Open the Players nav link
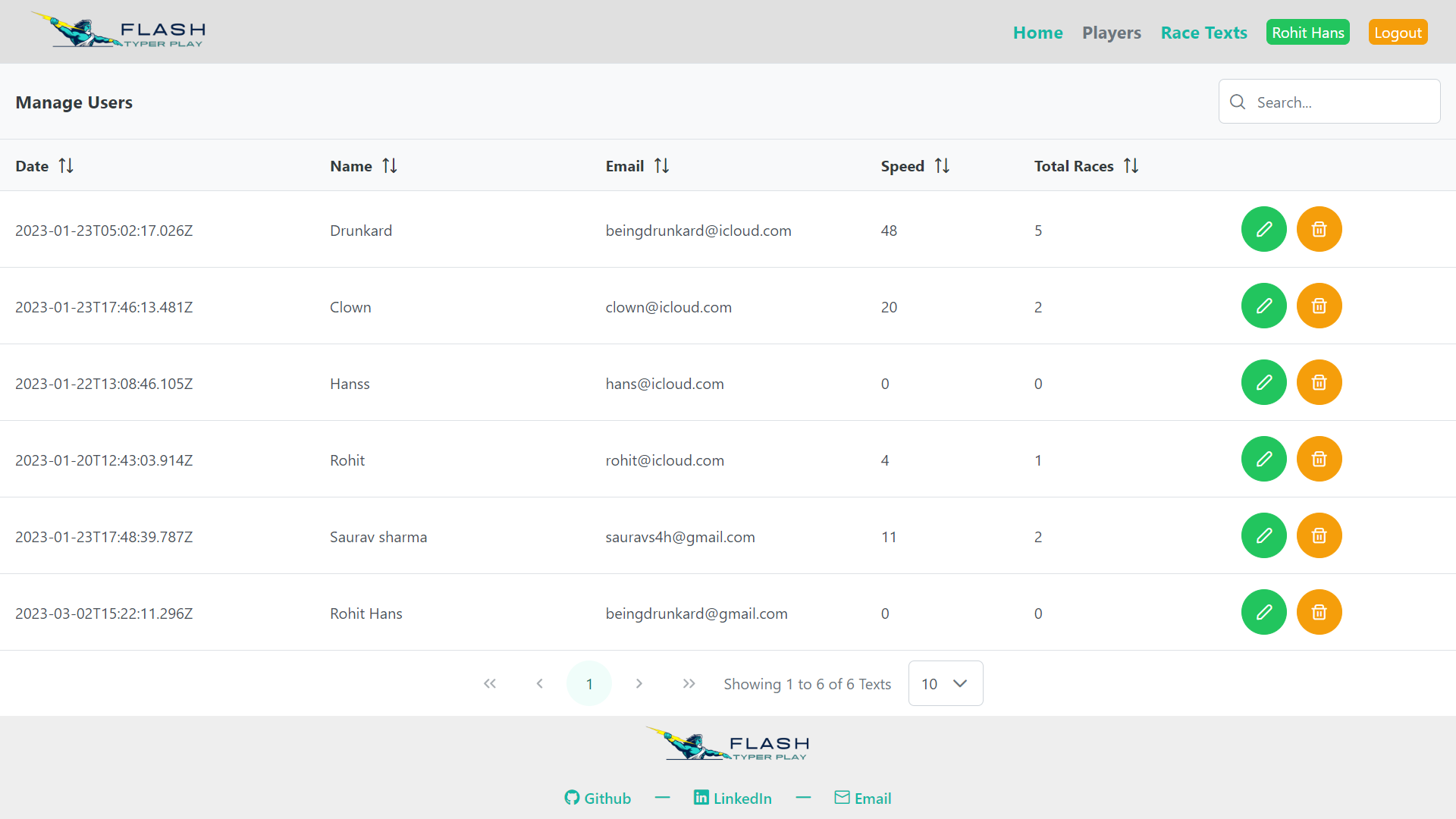The image size is (1456, 819). 1111,33
